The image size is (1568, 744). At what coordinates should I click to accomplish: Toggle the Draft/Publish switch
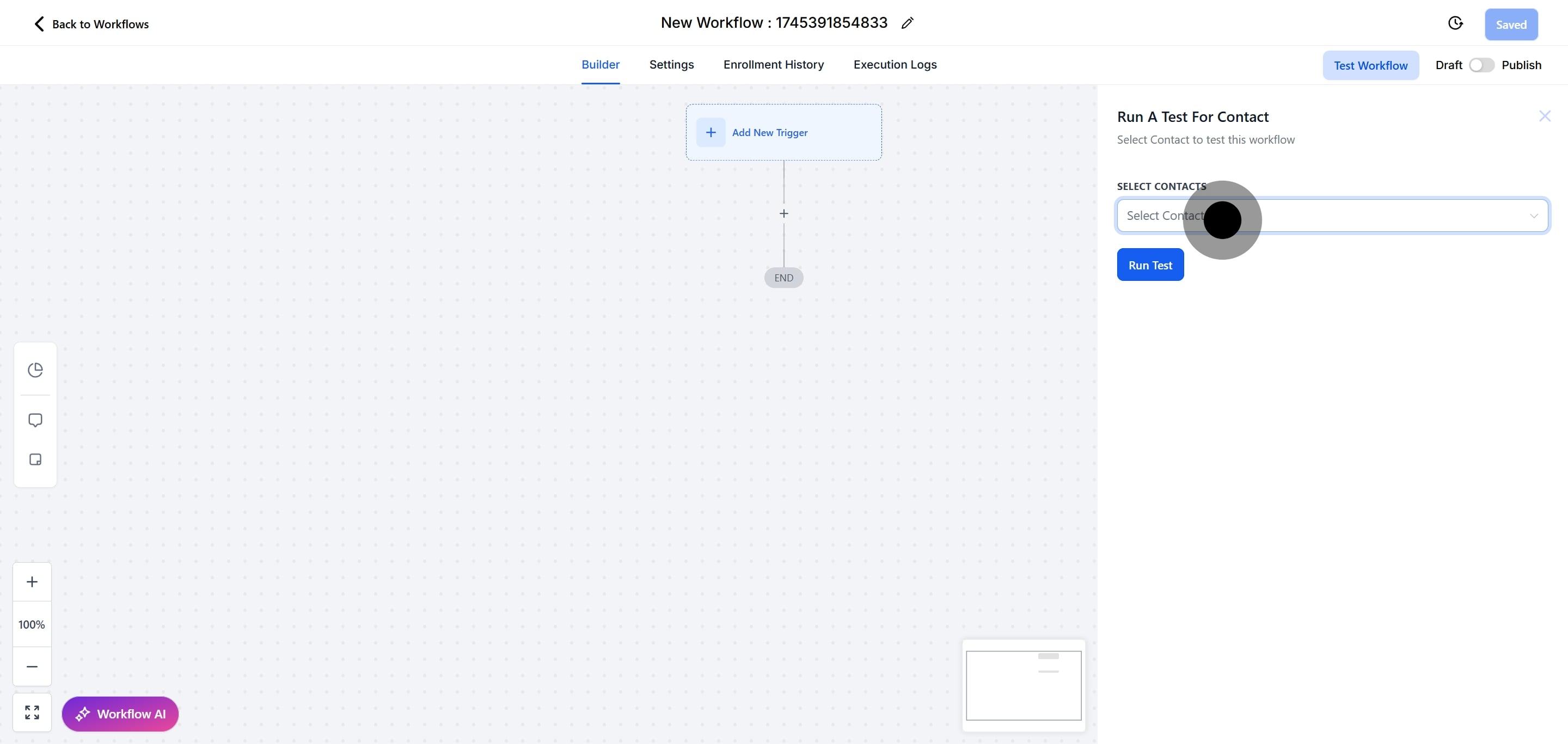(x=1481, y=65)
